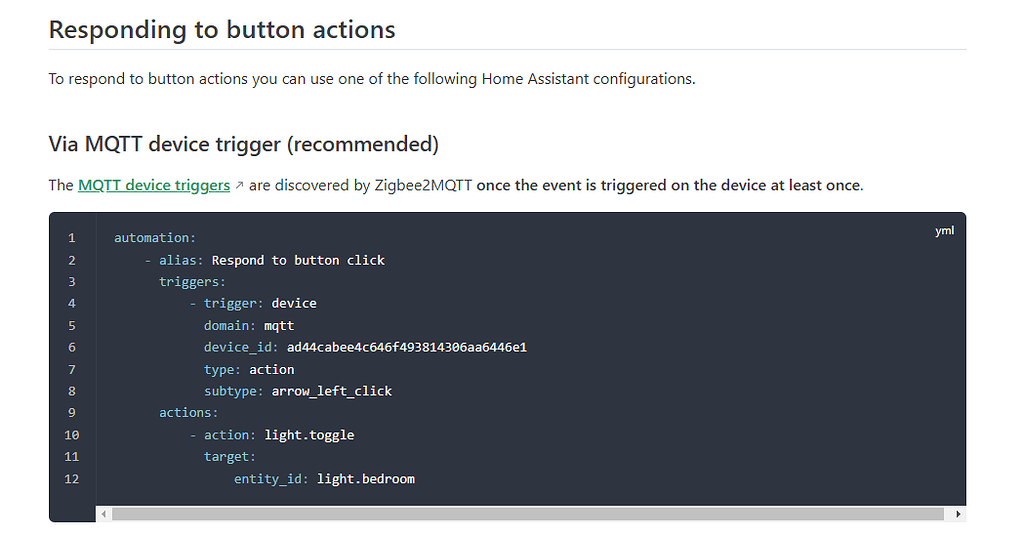
Task: Click the light.bedroom entity value
Action: point(366,479)
